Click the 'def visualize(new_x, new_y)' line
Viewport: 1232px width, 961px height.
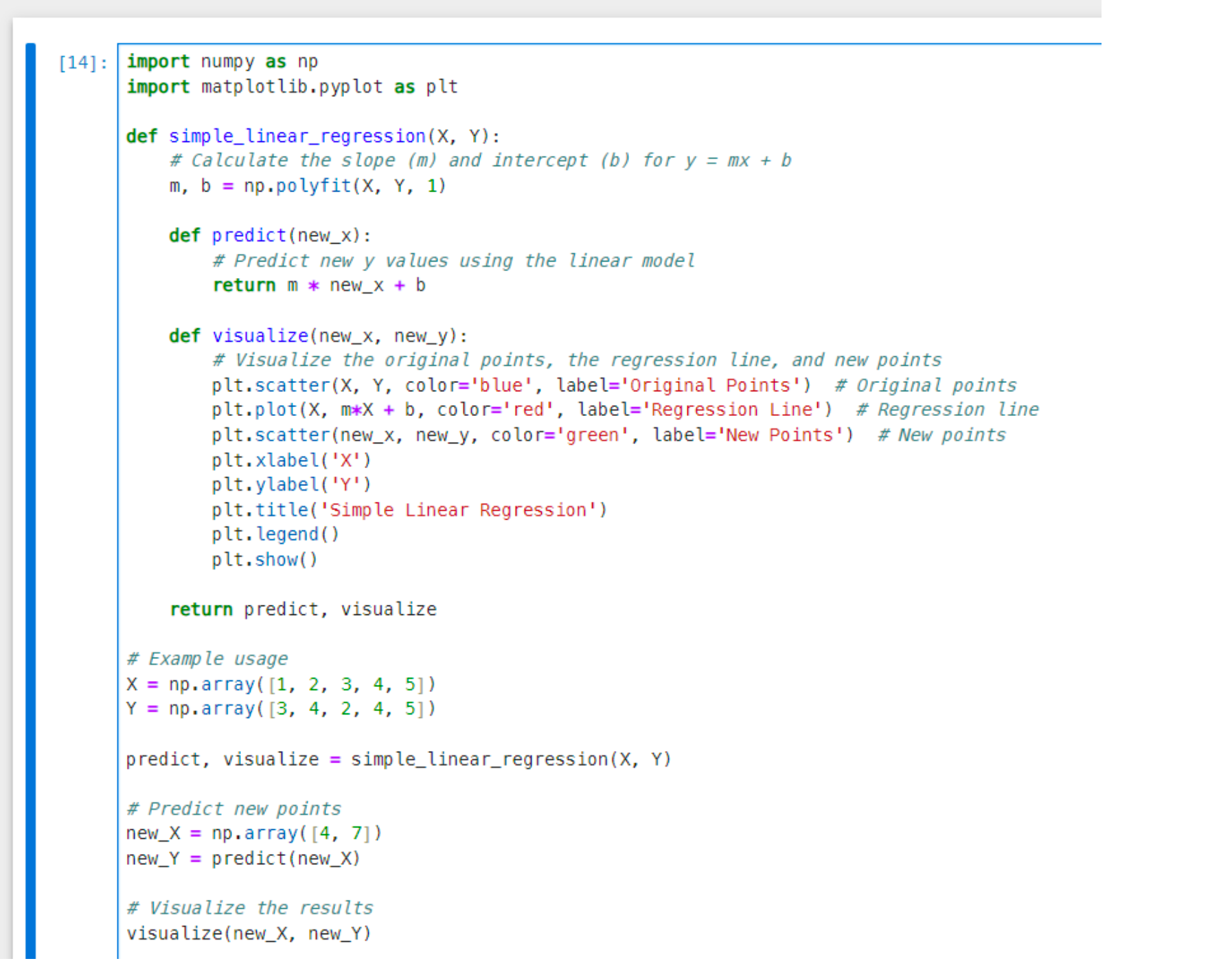[x=318, y=336]
